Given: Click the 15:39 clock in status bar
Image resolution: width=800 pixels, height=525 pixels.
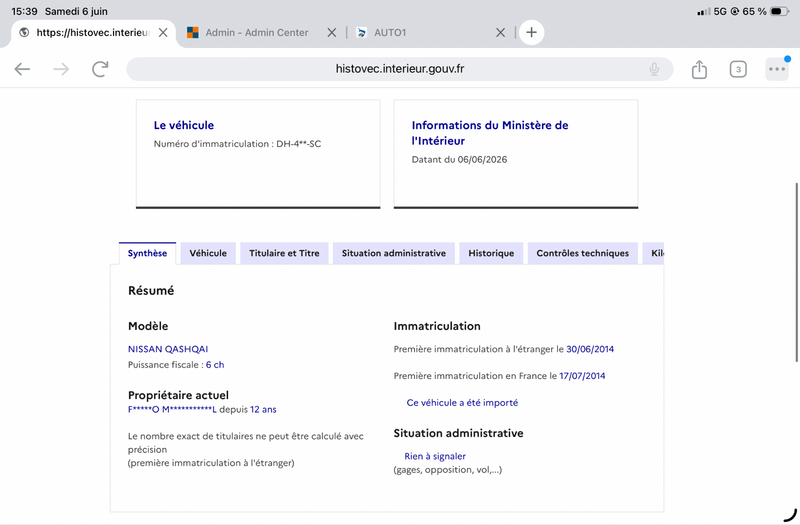Looking at the screenshot, I should [24, 11].
